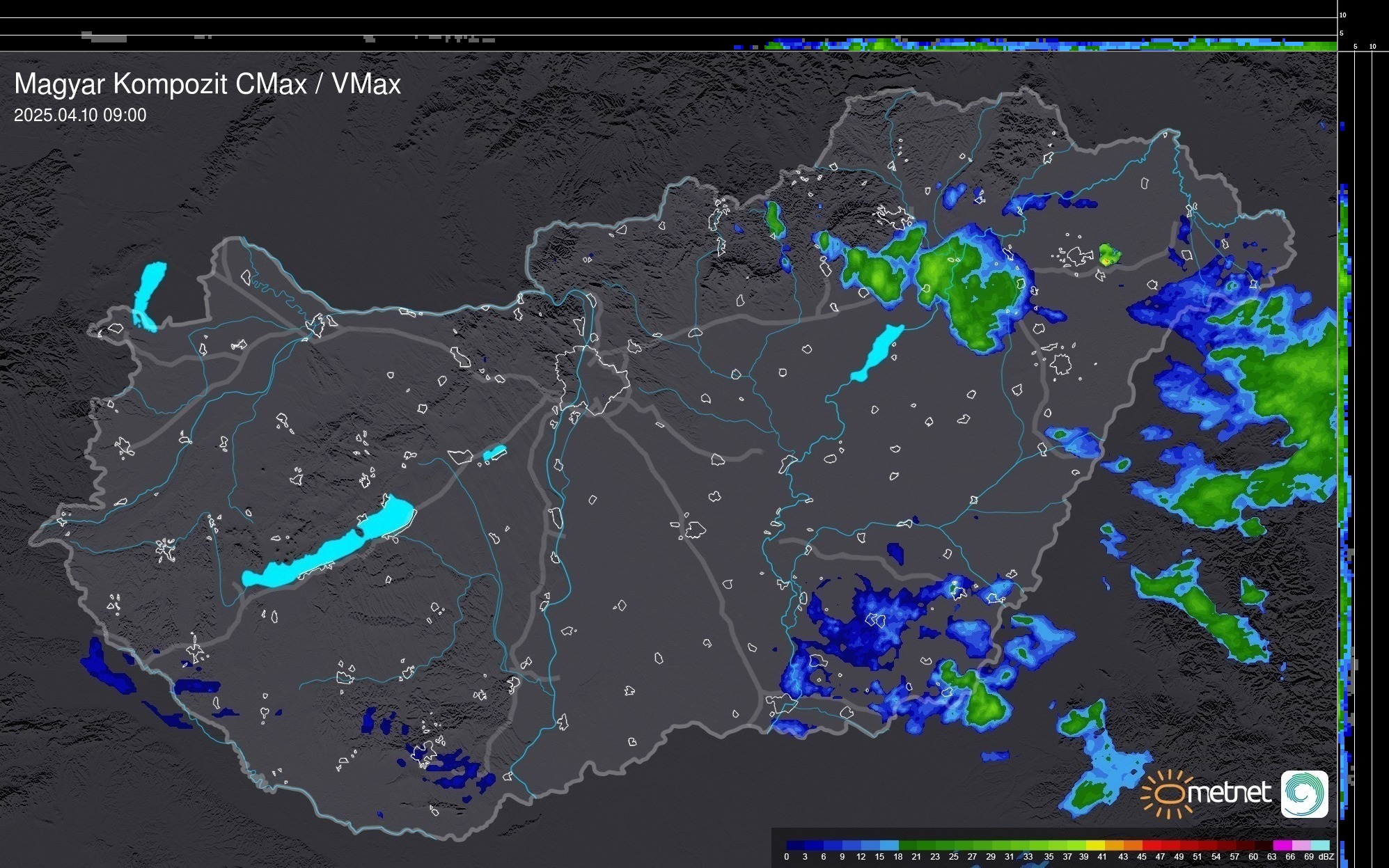The image size is (1389, 868).
Task: Click the 2025.04.10 09:00 timestamp
Action: pos(80,116)
